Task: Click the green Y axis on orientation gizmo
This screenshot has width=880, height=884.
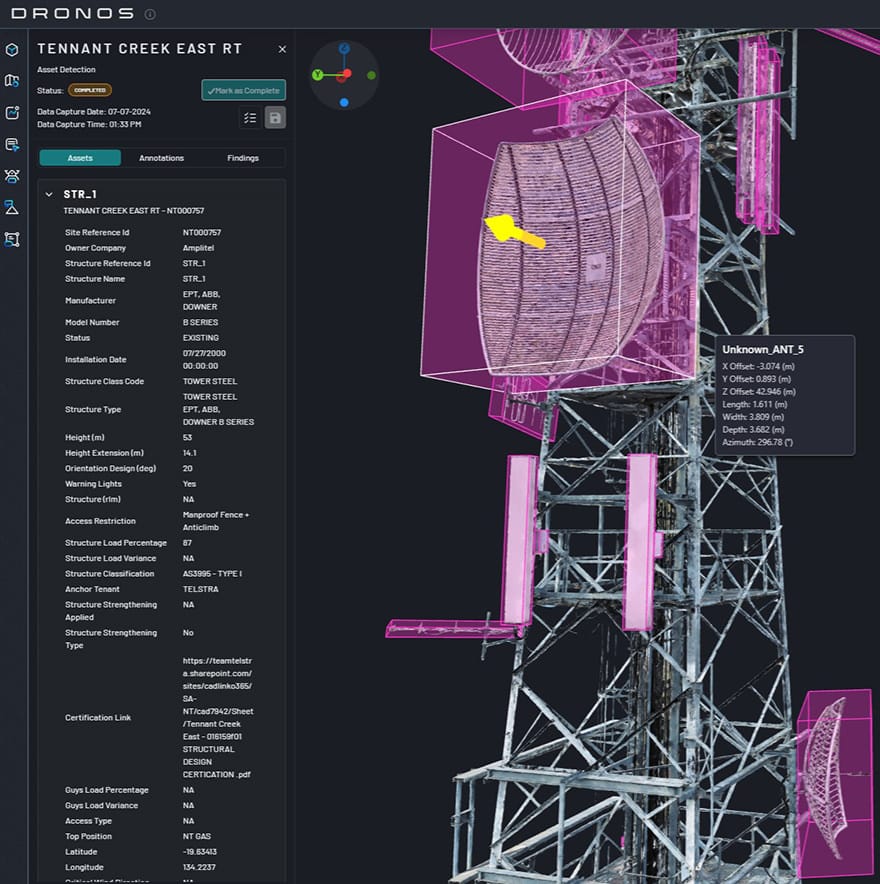Action: click(x=317, y=75)
